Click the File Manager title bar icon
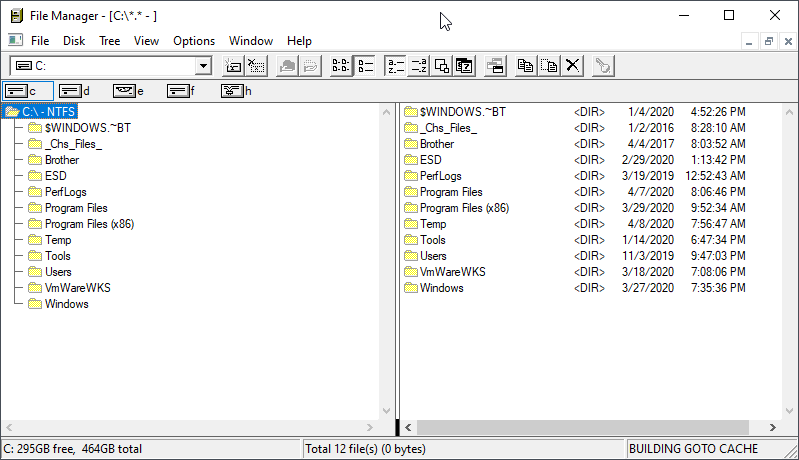Image resolution: width=799 pixels, height=460 pixels. [17, 16]
